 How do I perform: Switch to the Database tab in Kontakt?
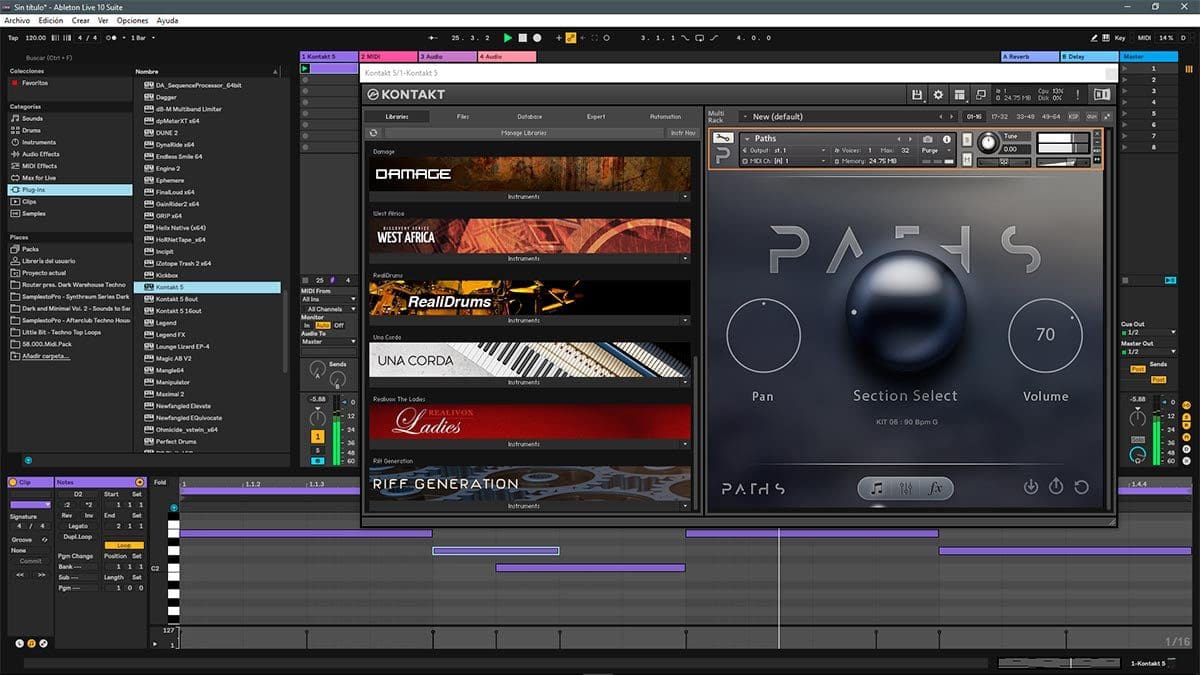click(x=530, y=117)
